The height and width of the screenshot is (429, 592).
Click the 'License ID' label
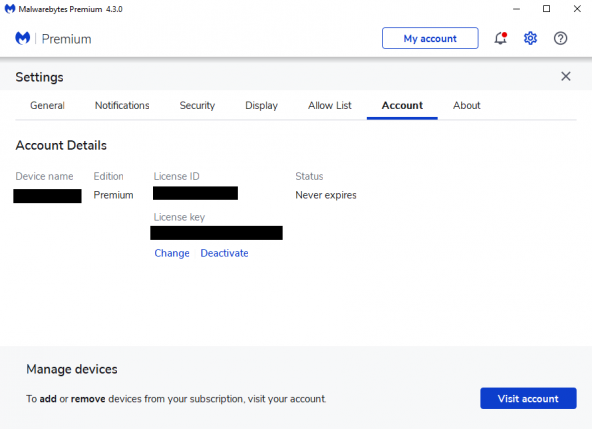click(176, 176)
